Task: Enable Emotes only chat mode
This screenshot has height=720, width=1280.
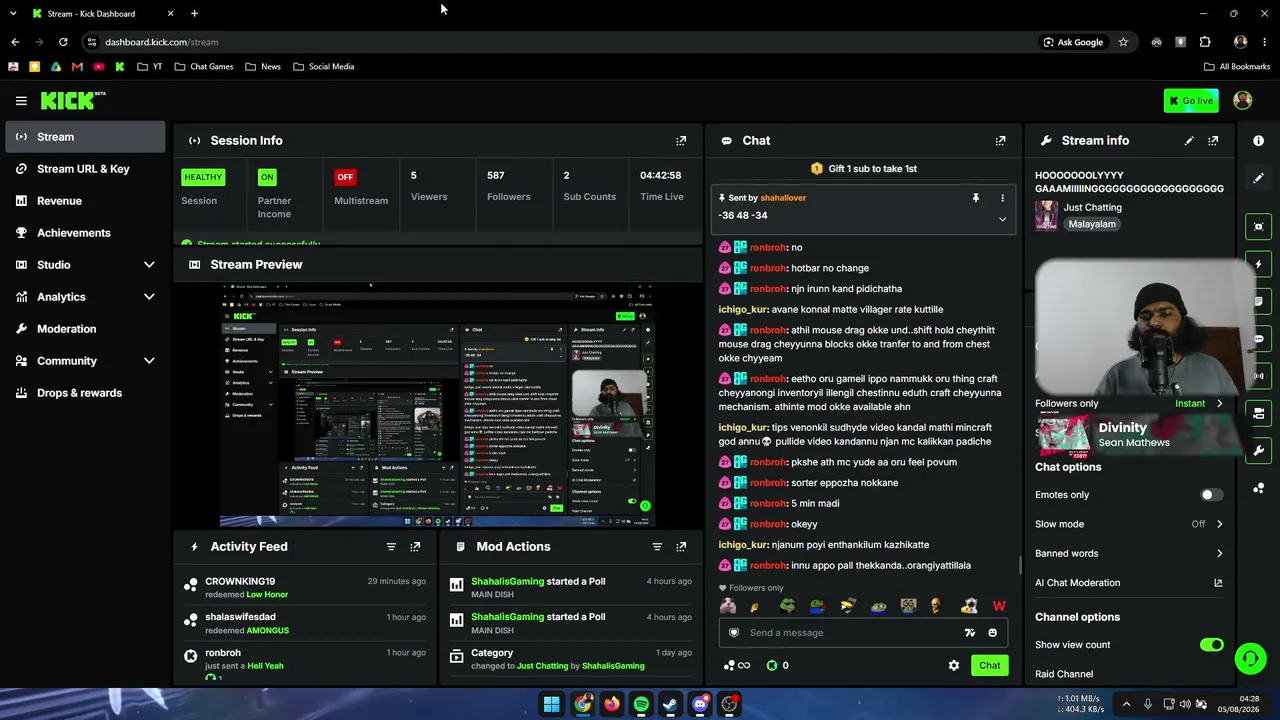Action: (1211, 495)
